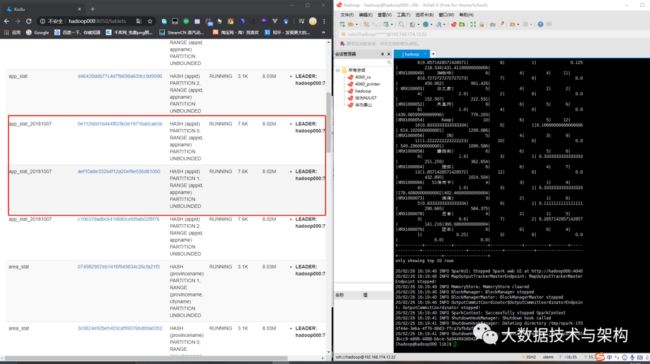650x364 pixels.
Task: Open Xshell 选项卡 menu
Action: click(424, 15)
